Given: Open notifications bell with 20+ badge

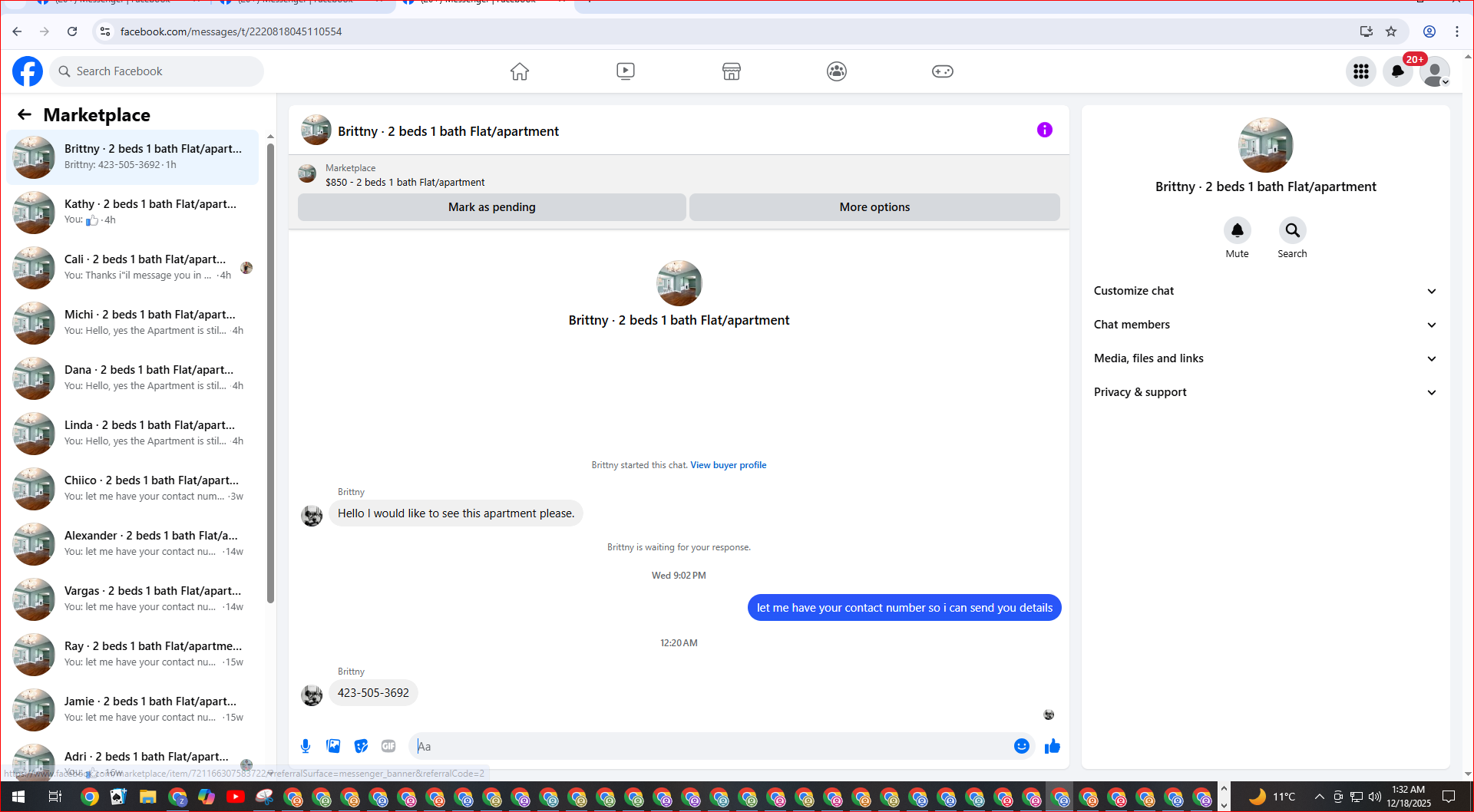Looking at the screenshot, I should click(x=1398, y=71).
